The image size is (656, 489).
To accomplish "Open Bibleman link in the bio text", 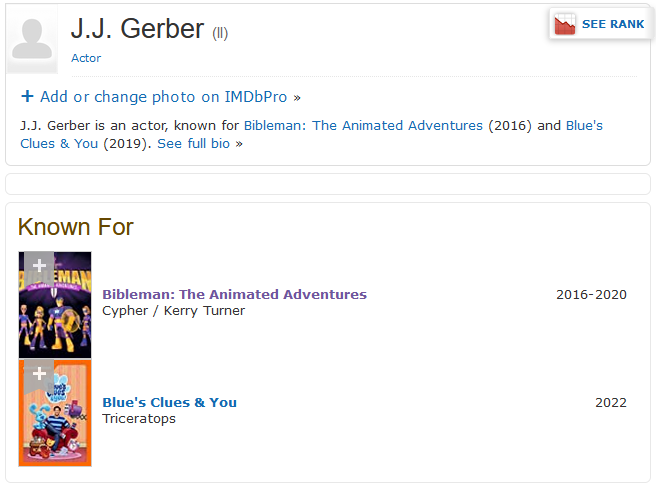I will tap(363, 126).
